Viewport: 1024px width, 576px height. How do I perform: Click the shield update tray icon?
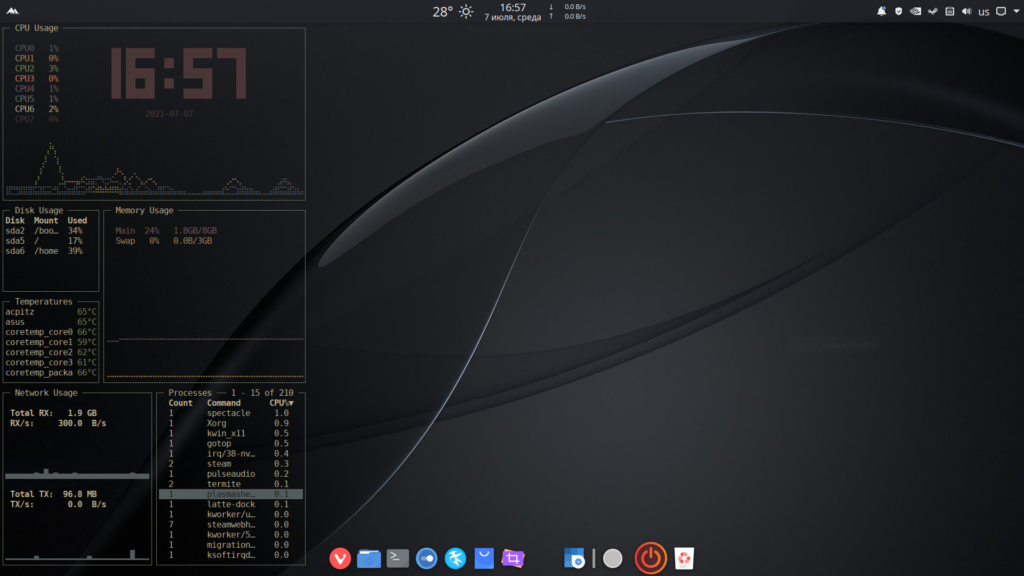899,11
